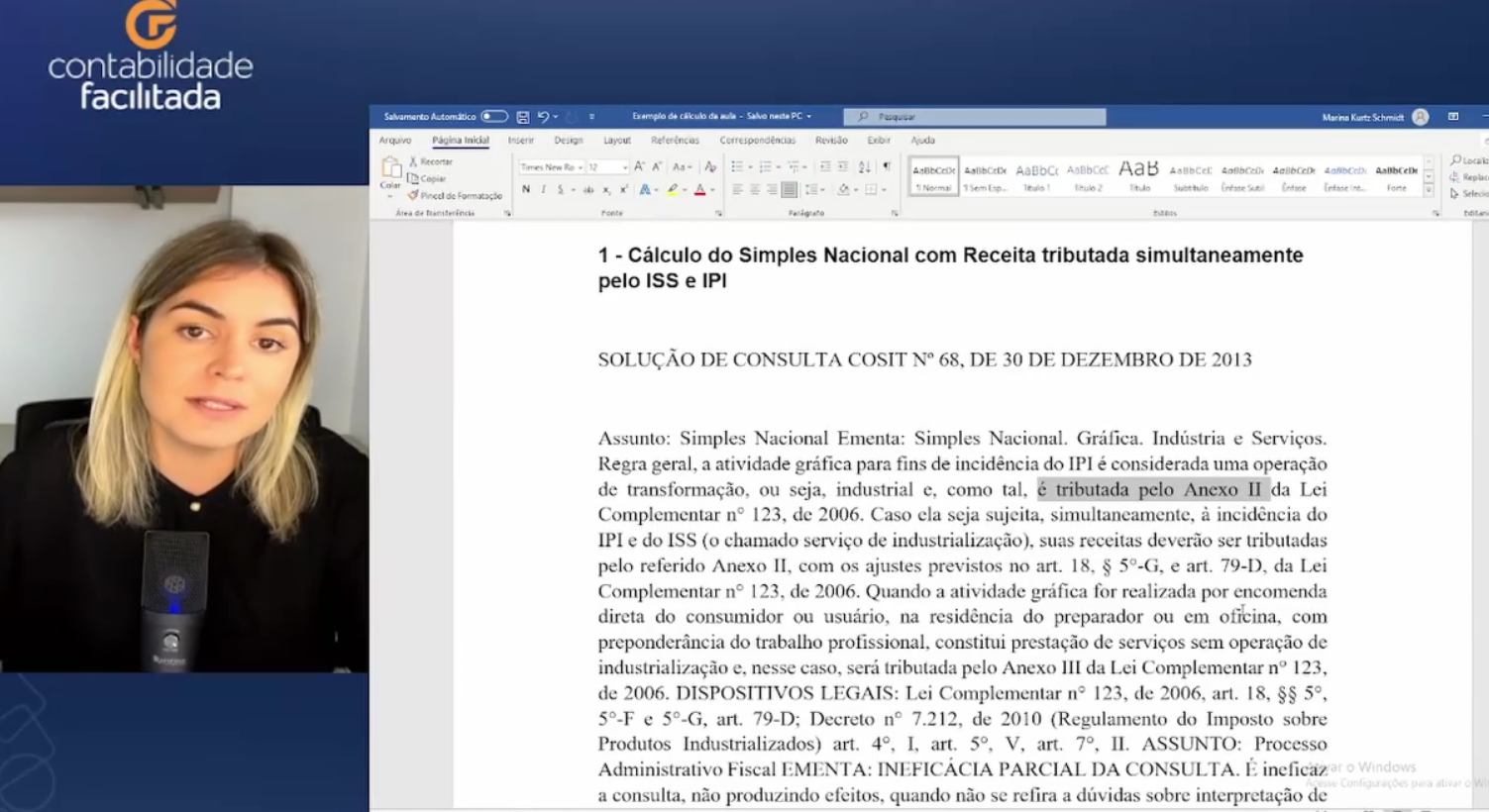The image size is (1489, 812).
Task: Switch to the Design tab
Action: coord(569,141)
